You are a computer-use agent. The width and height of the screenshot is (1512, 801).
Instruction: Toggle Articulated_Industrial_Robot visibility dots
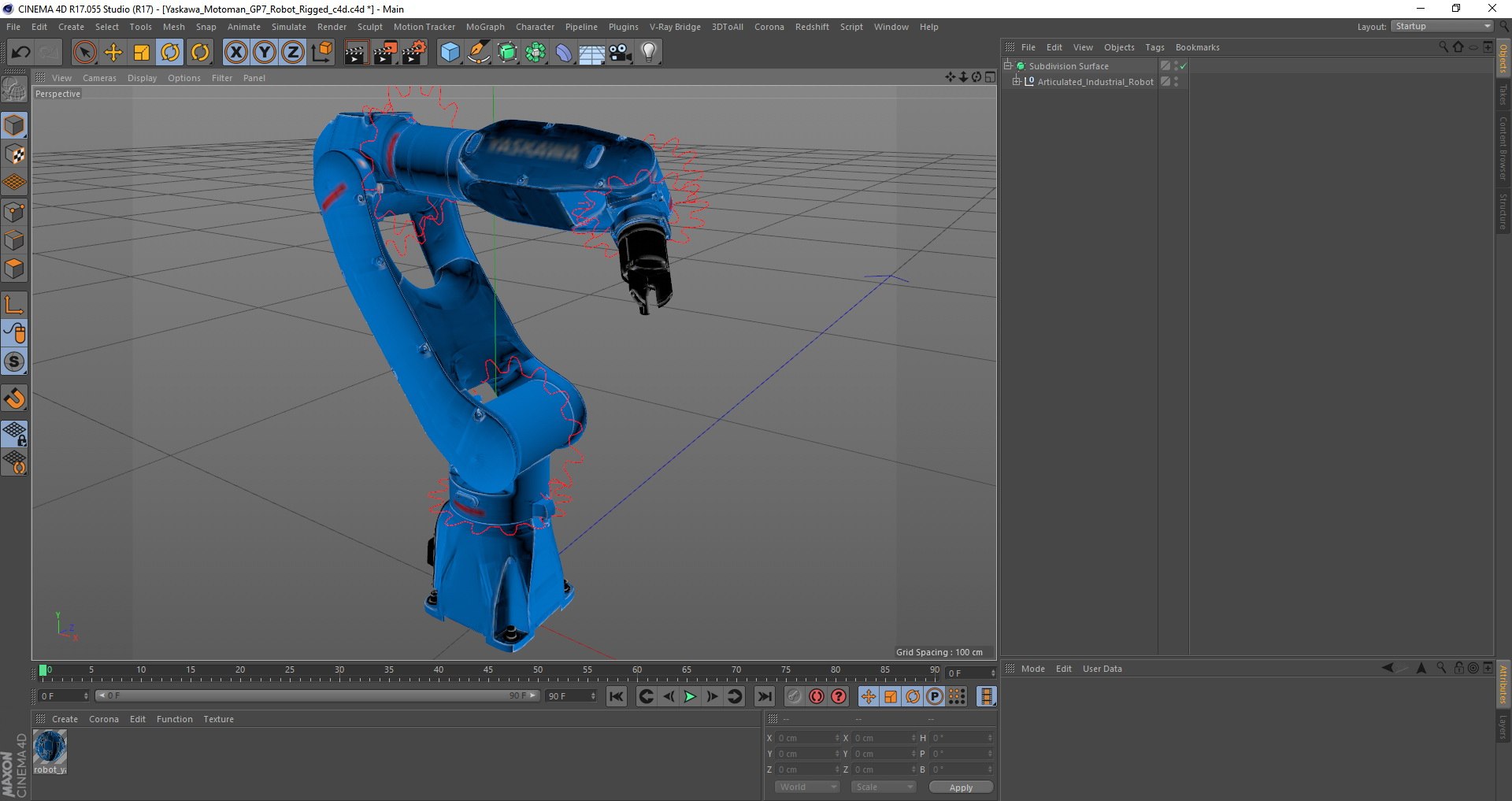[1176, 82]
